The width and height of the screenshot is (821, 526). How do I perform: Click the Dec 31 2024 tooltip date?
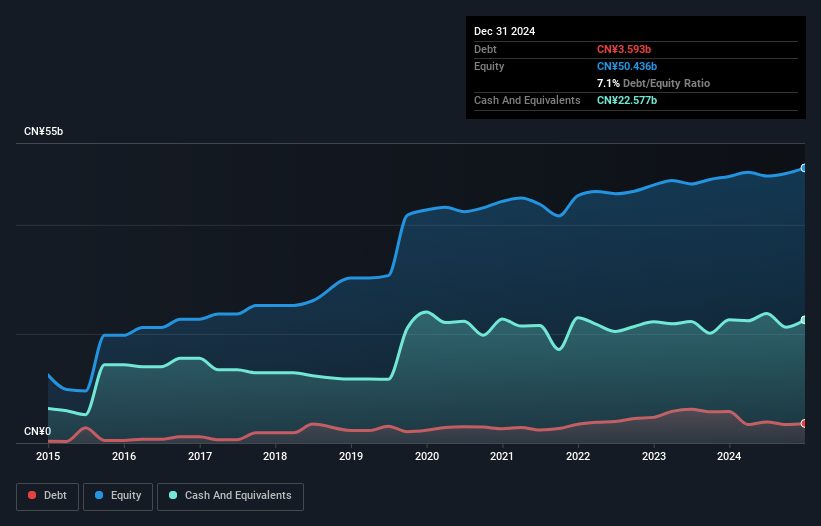tap(504, 31)
